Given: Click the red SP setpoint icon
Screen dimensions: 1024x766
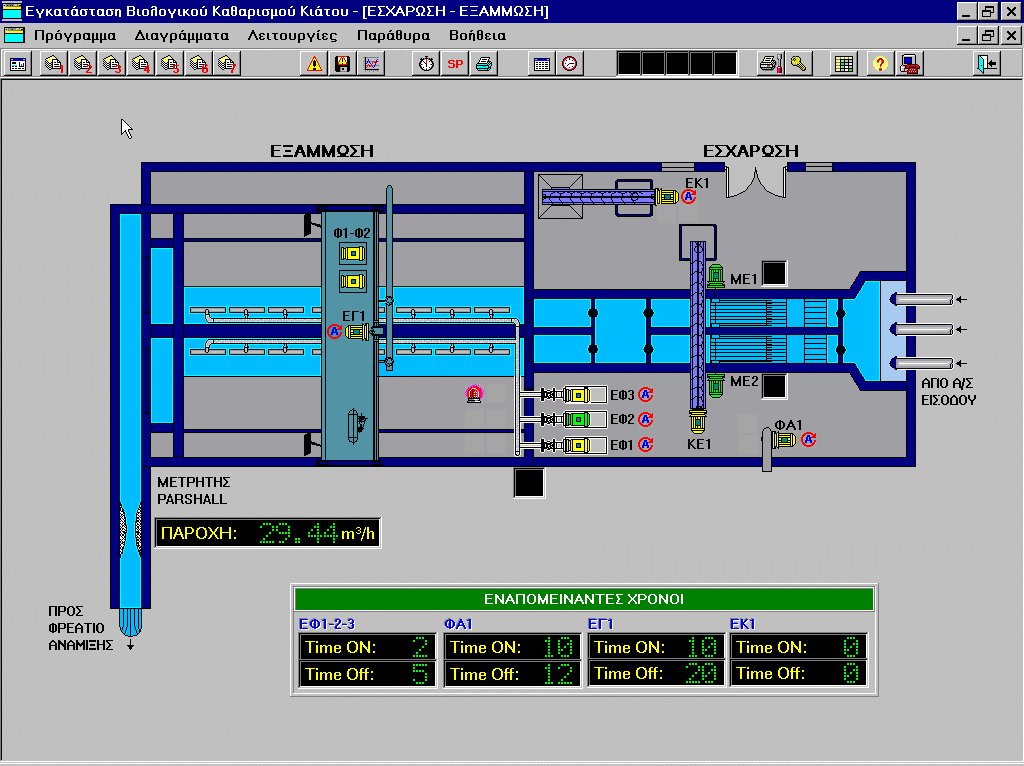Looking at the screenshot, I should (455, 64).
